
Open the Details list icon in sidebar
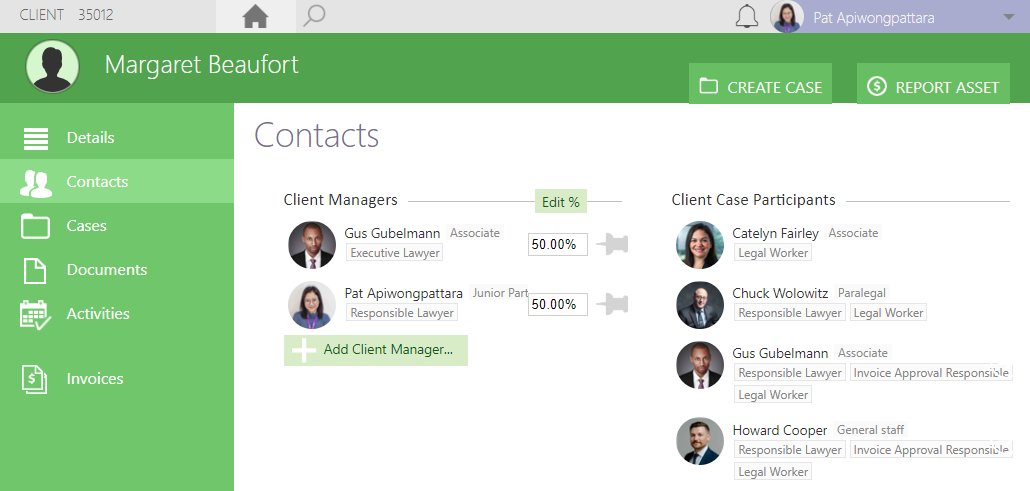(x=36, y=138)
